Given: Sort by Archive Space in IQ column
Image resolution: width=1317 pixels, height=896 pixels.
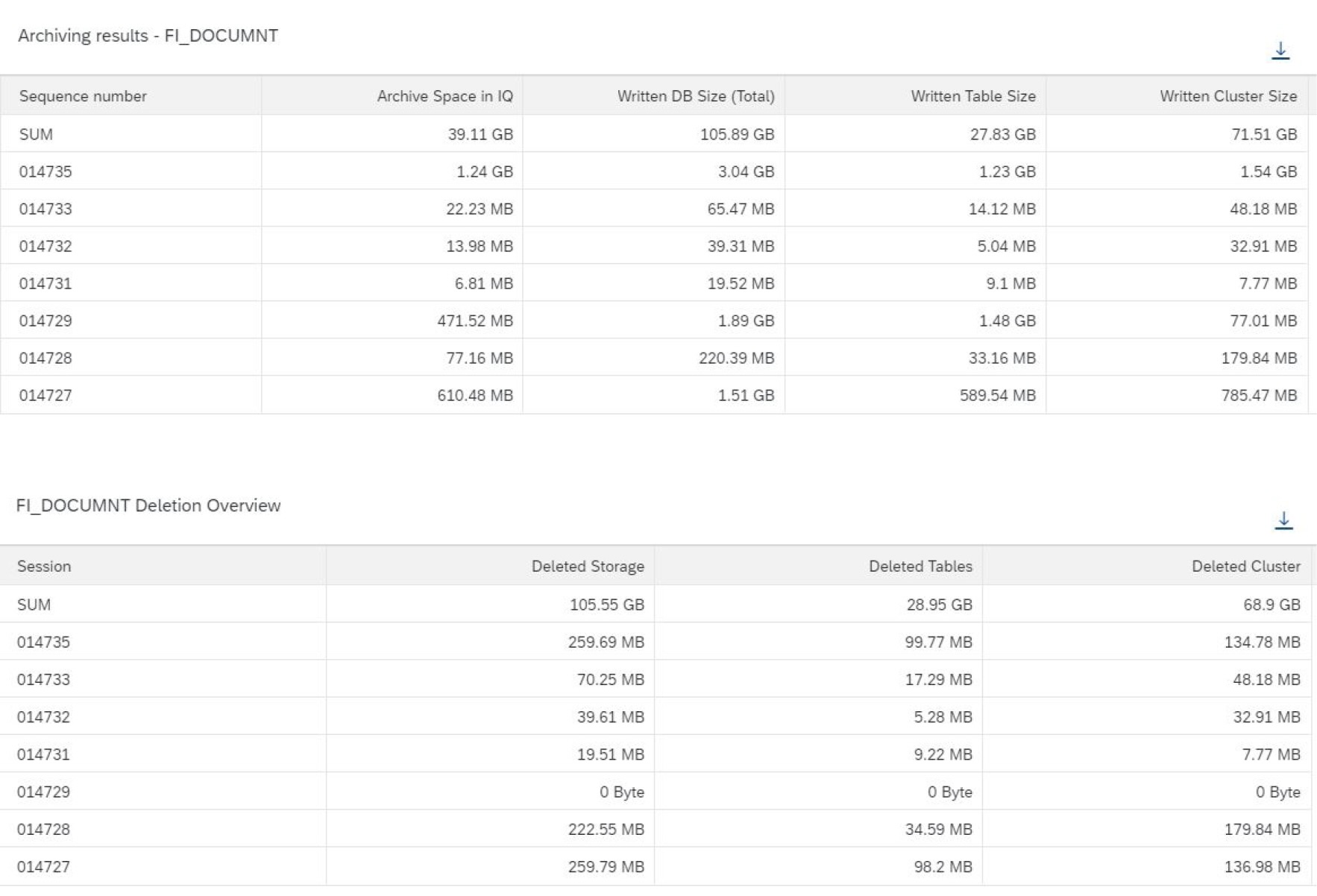Looking at the screenshot, I should [x=444, y=96].
